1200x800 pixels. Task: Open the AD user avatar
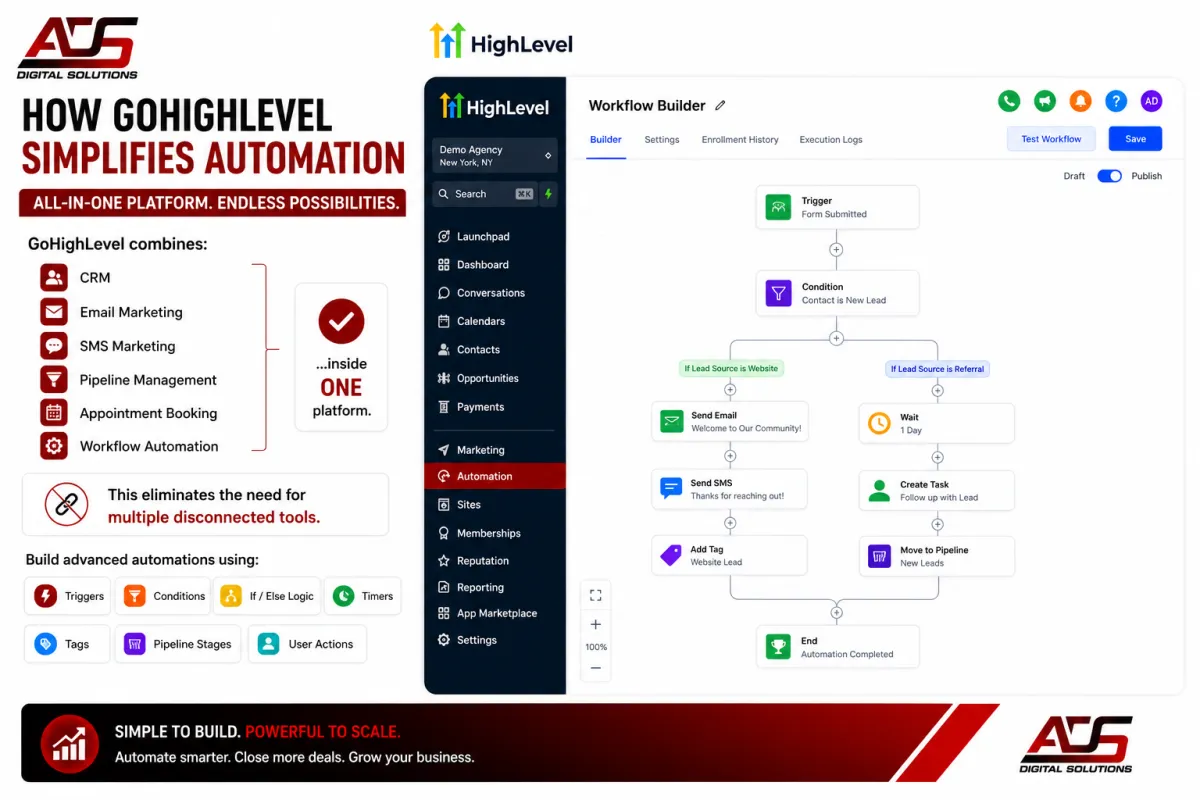point(1151,101)
